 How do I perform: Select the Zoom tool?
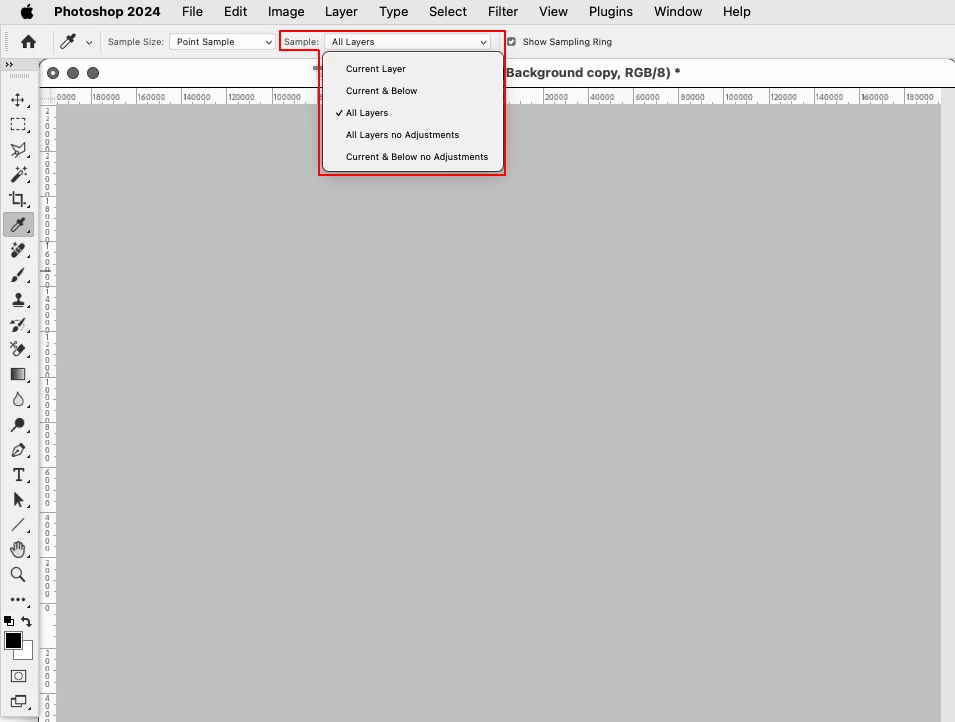pos(18,575)
